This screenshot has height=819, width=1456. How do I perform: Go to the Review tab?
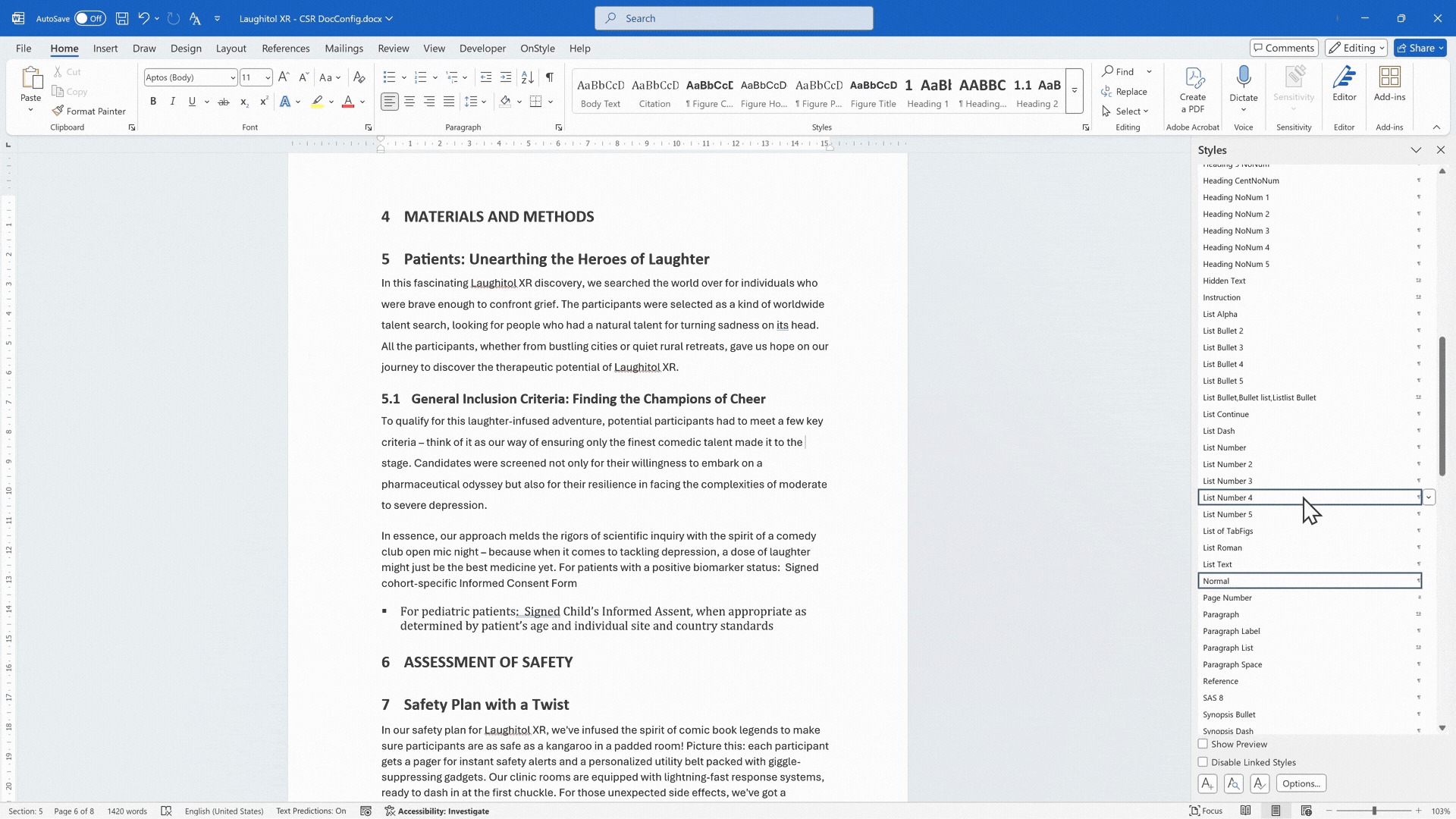pyautogui.click(x=394, y=48)
